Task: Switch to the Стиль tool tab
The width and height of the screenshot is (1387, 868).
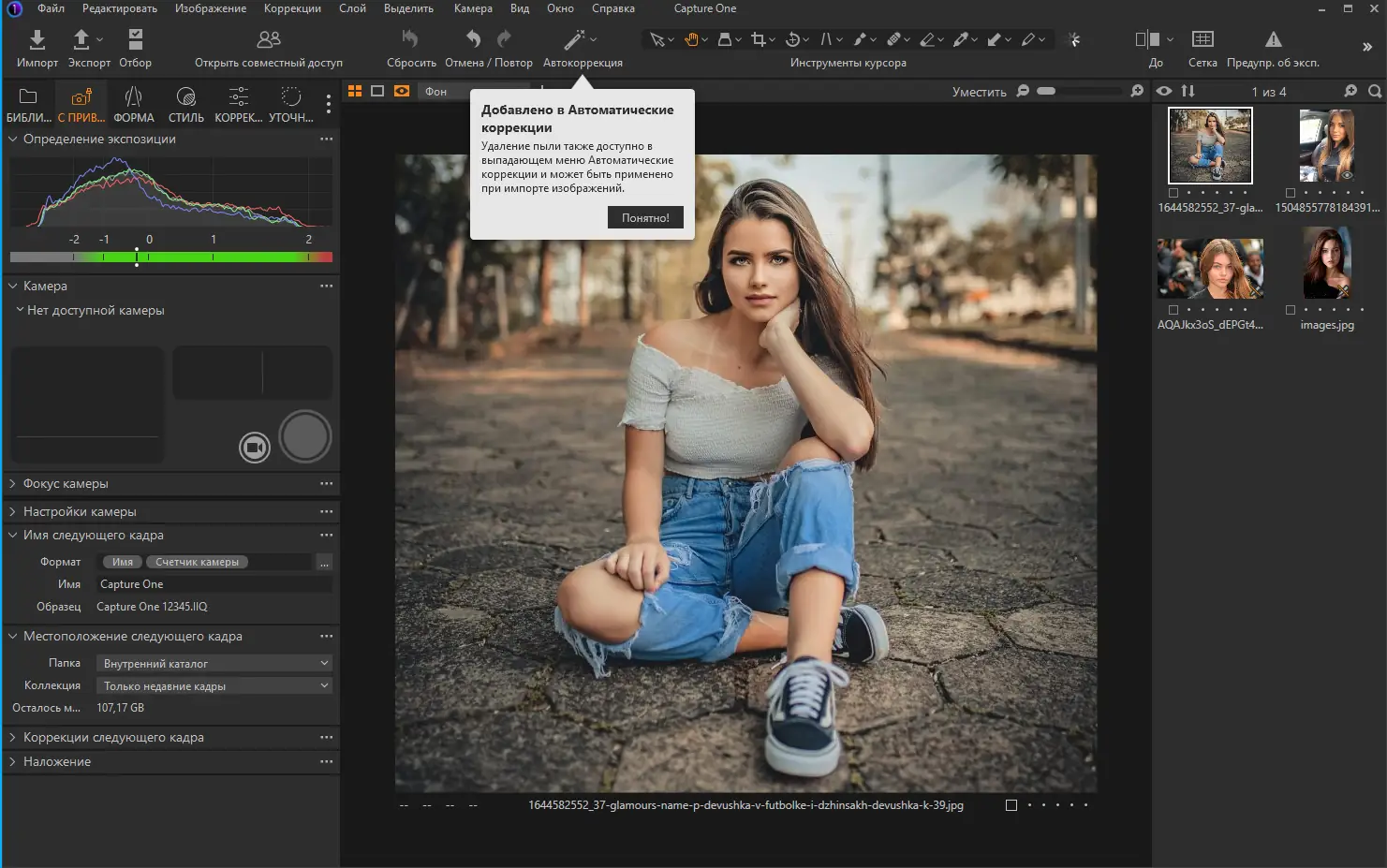Action: coord(185,104)
